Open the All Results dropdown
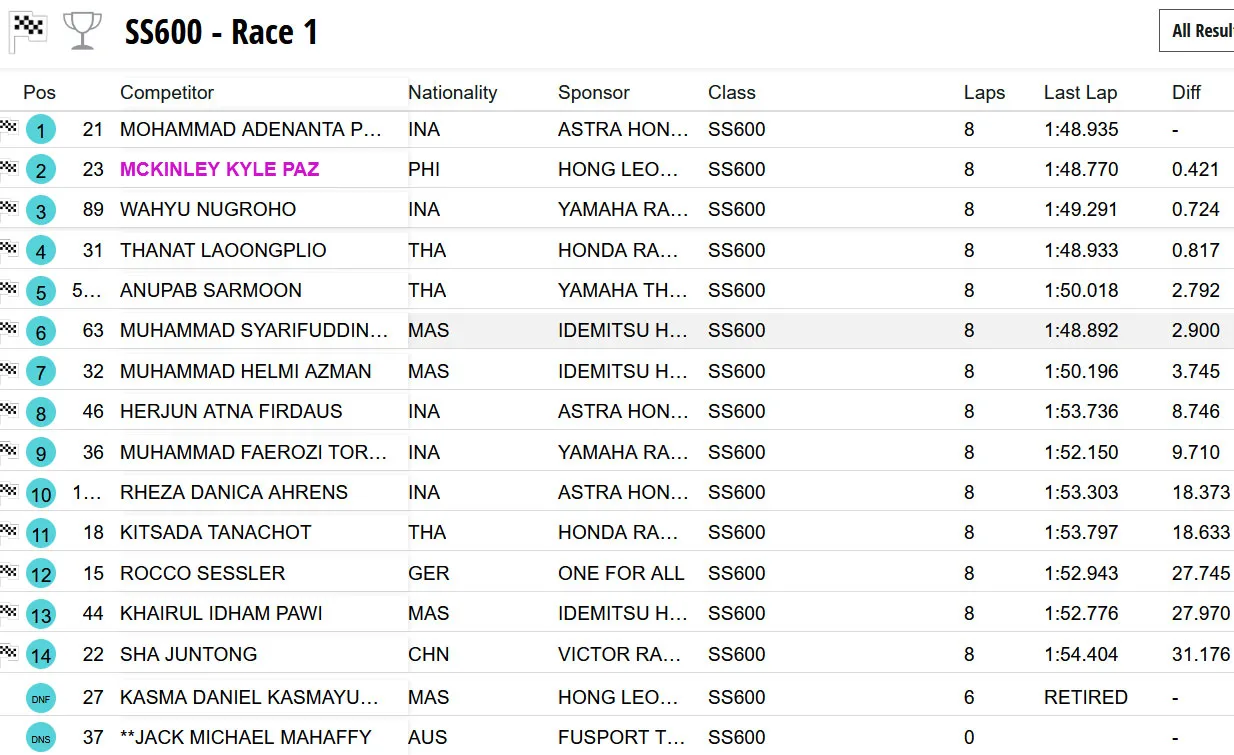The height and width of the screenshot is (755, 1234). (x=1200, y=31)
